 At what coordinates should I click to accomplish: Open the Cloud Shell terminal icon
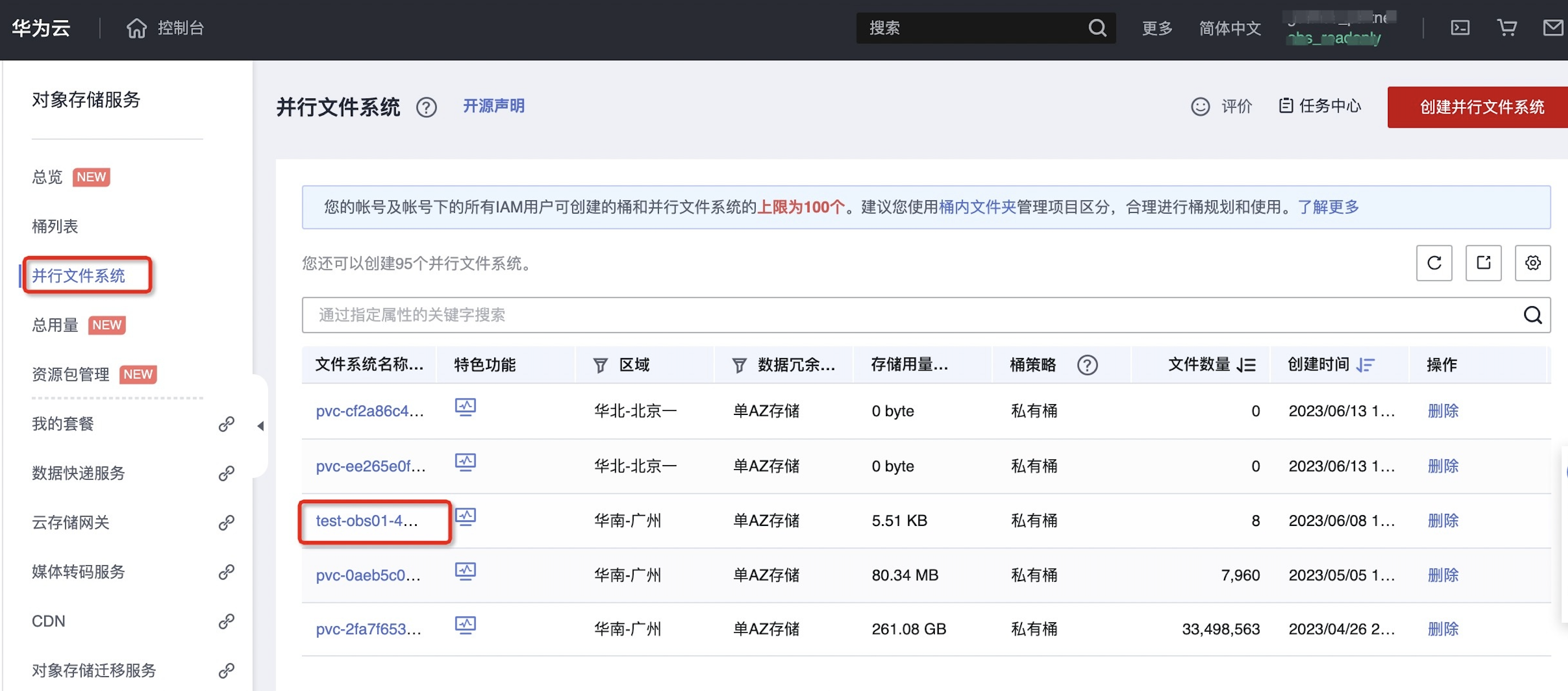[x=1460, y=28]
